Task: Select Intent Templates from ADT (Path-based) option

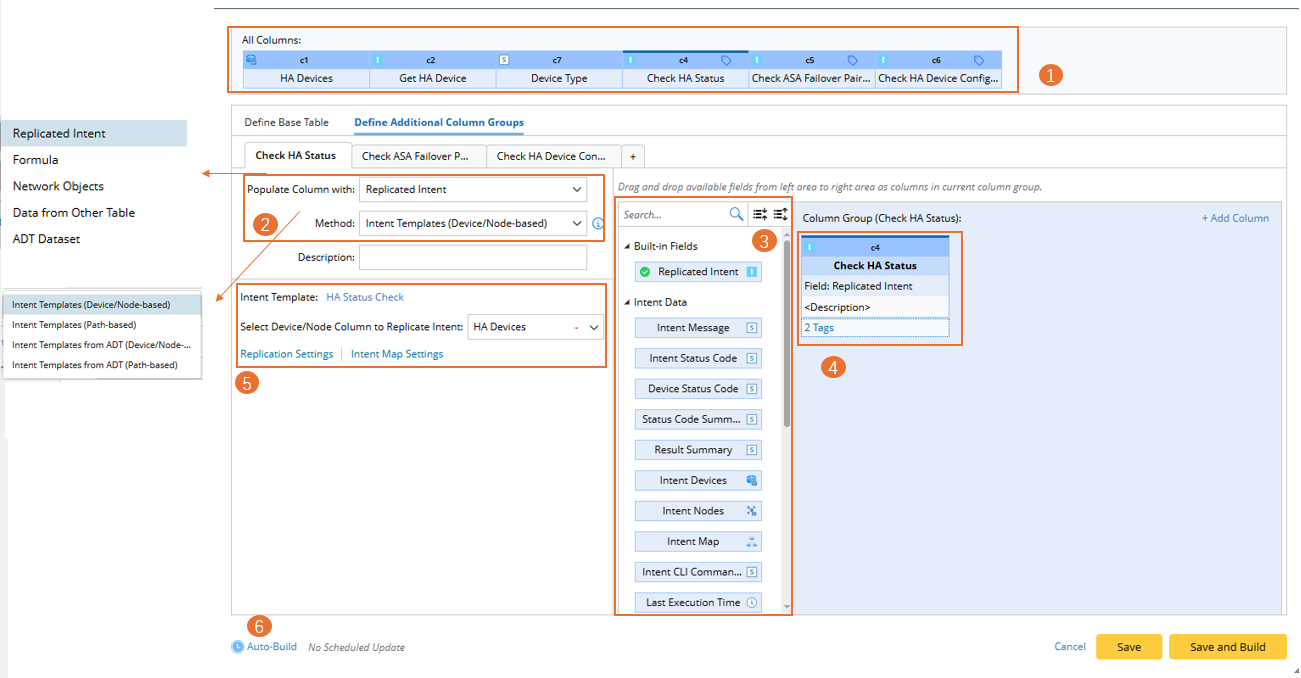Action: [x=102, y=365]
